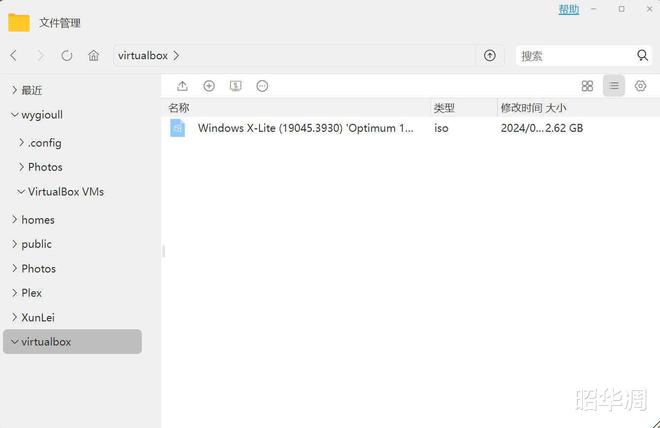Sort by the 修改时间 column header

pos(521,108)
